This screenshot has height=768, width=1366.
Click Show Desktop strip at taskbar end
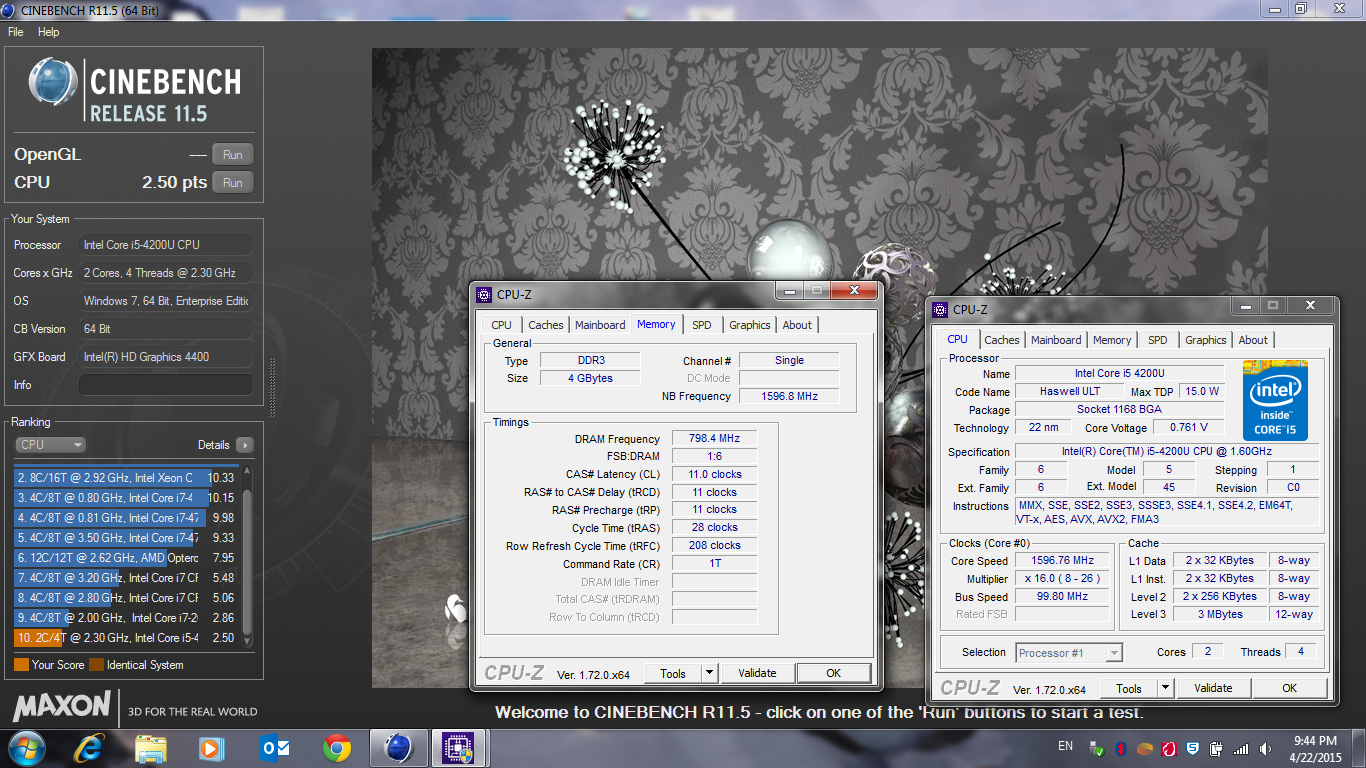point(1358,748)
